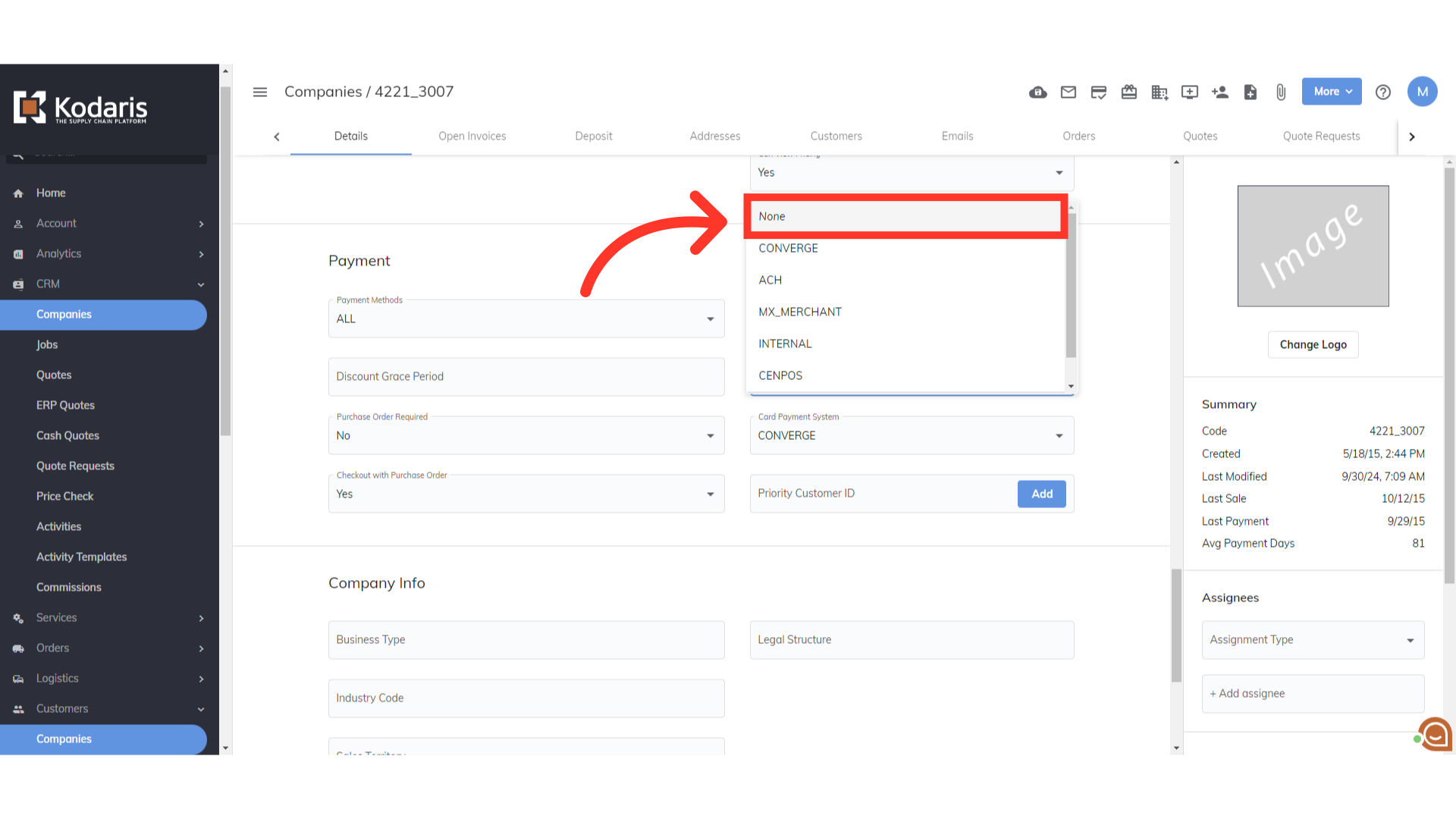Click the Add button for Priority Customer ID
This screenshot has height=819, width=1456.
tap(1041, 494)
